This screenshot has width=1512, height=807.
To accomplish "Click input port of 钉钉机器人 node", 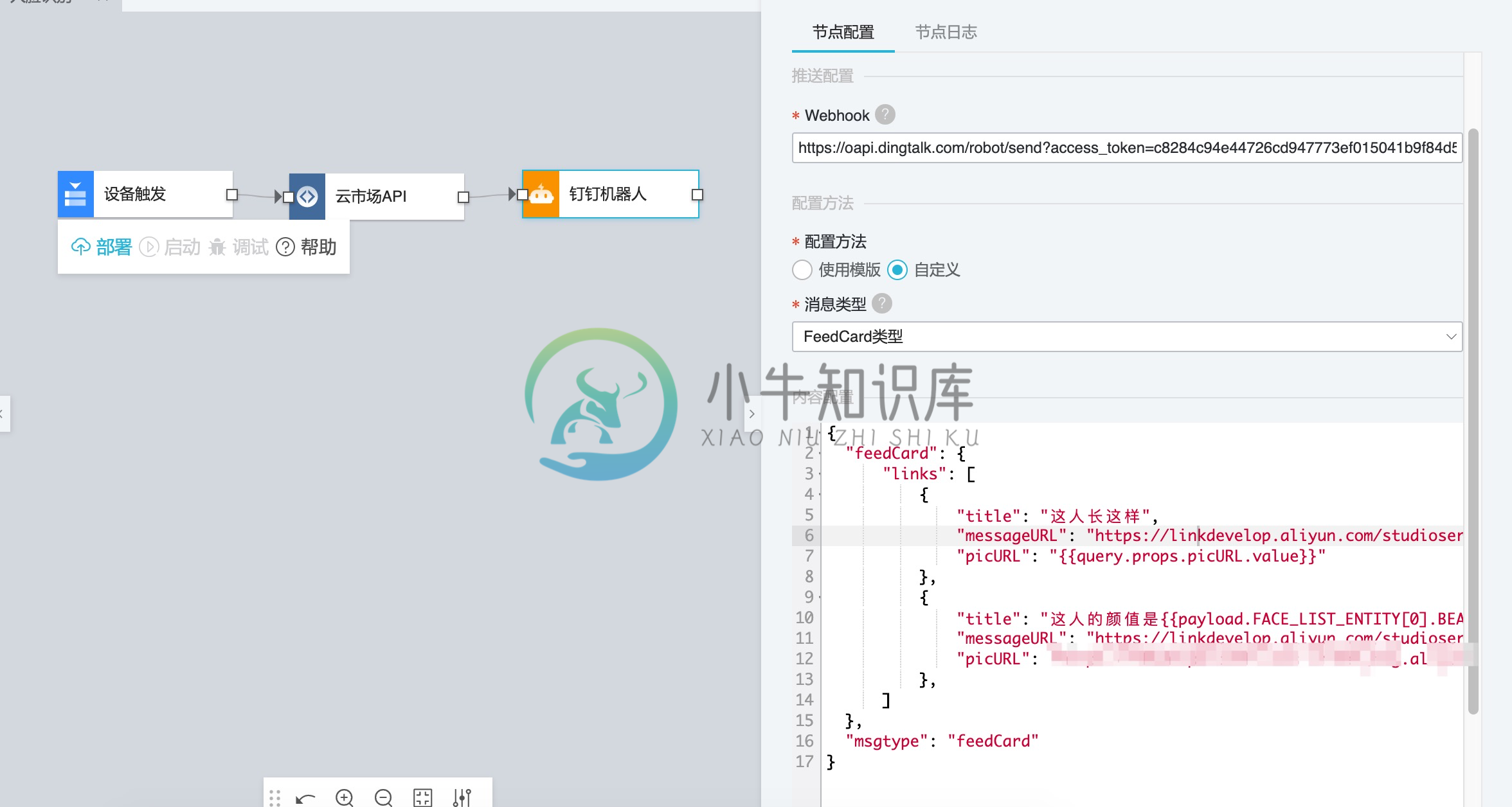I will pos(523,195).
